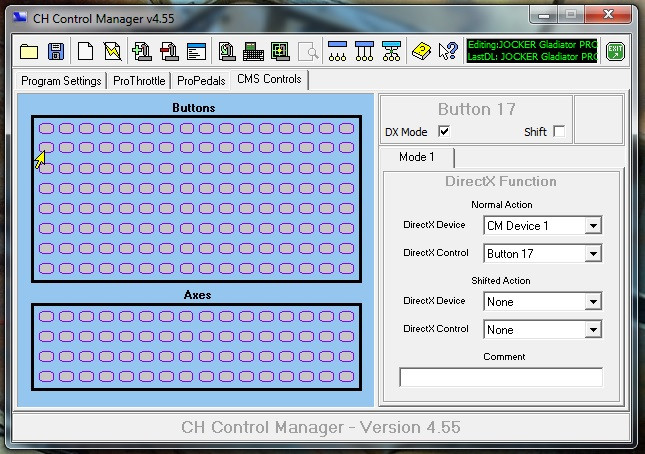645x454 pixels.
Task: Select the first button in Axes grid
Action: click(45, 316)
